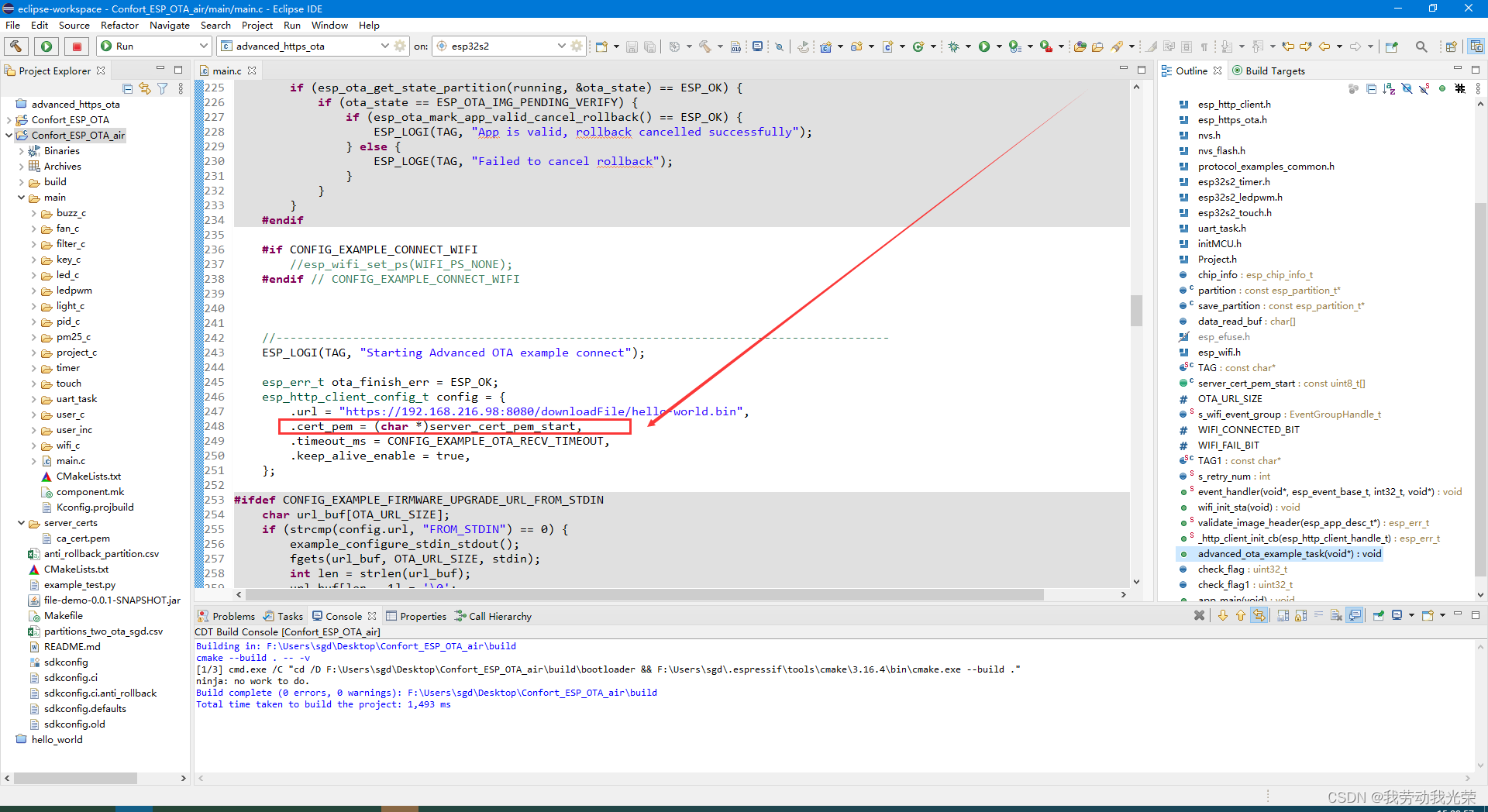Close the main.c editor tab
The image size is (1488, 812).
[x=252, y=71]
